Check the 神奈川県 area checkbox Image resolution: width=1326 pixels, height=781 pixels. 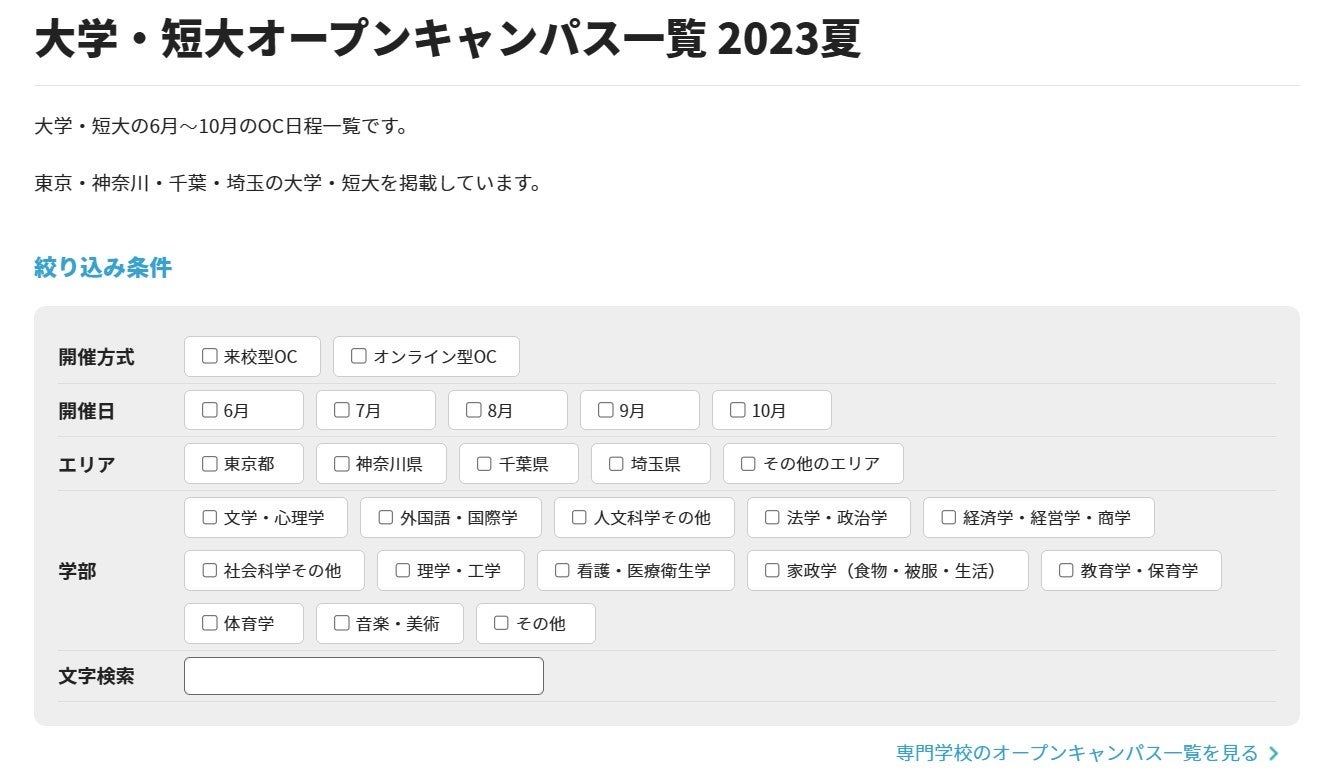coord(342,464)
